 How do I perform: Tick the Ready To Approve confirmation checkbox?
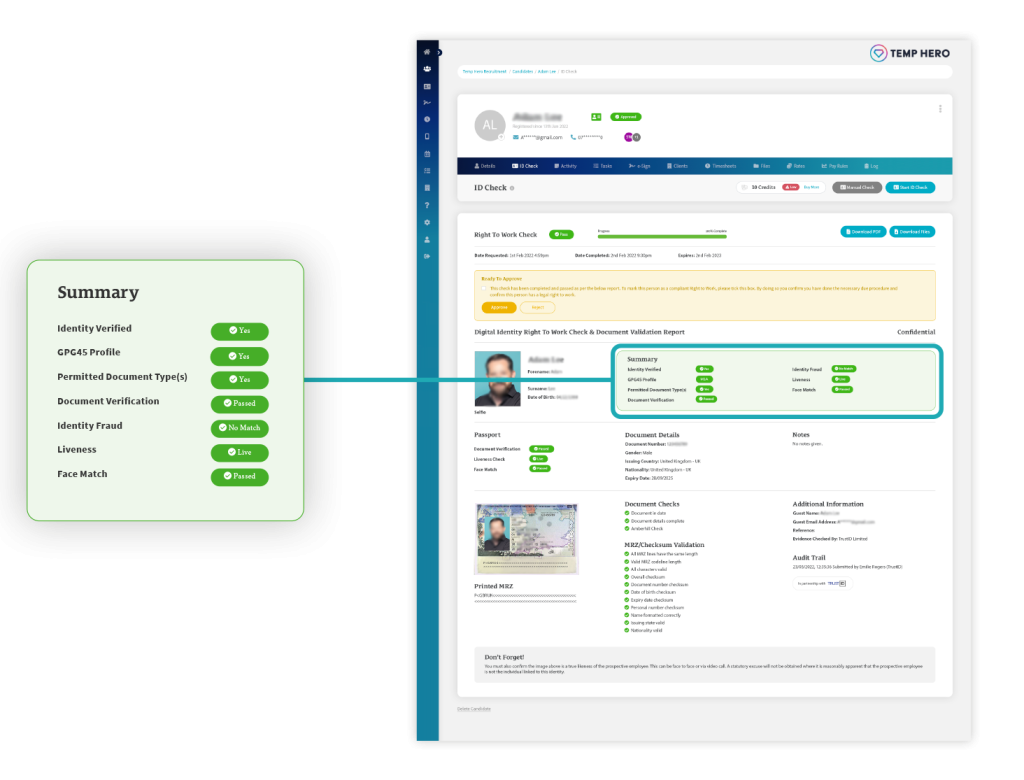[x=484, y=288]
